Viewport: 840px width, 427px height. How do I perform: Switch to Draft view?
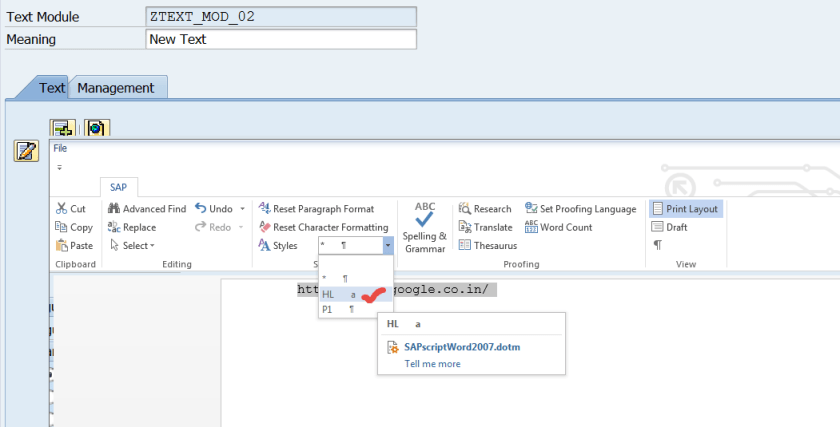[669, 227]
